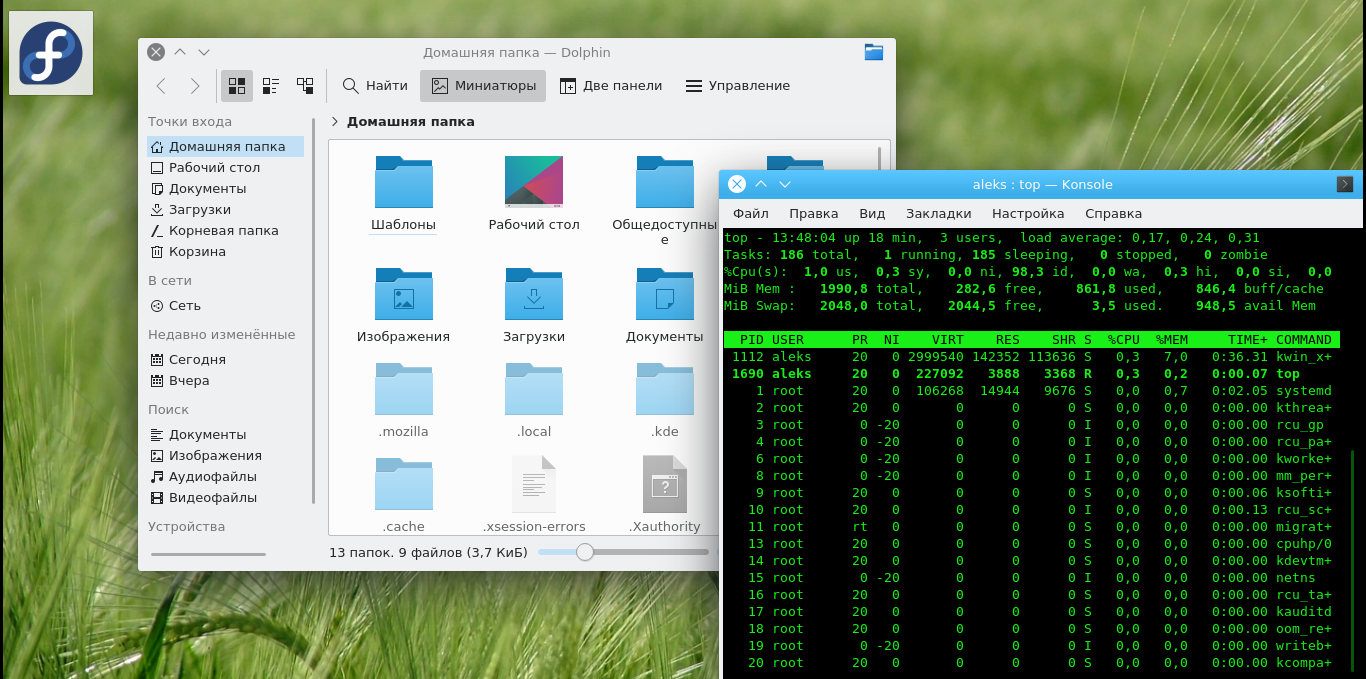Open the Закладки menu in Konsole
Viewport: 1366px width, 679px height.
point(938,213)
